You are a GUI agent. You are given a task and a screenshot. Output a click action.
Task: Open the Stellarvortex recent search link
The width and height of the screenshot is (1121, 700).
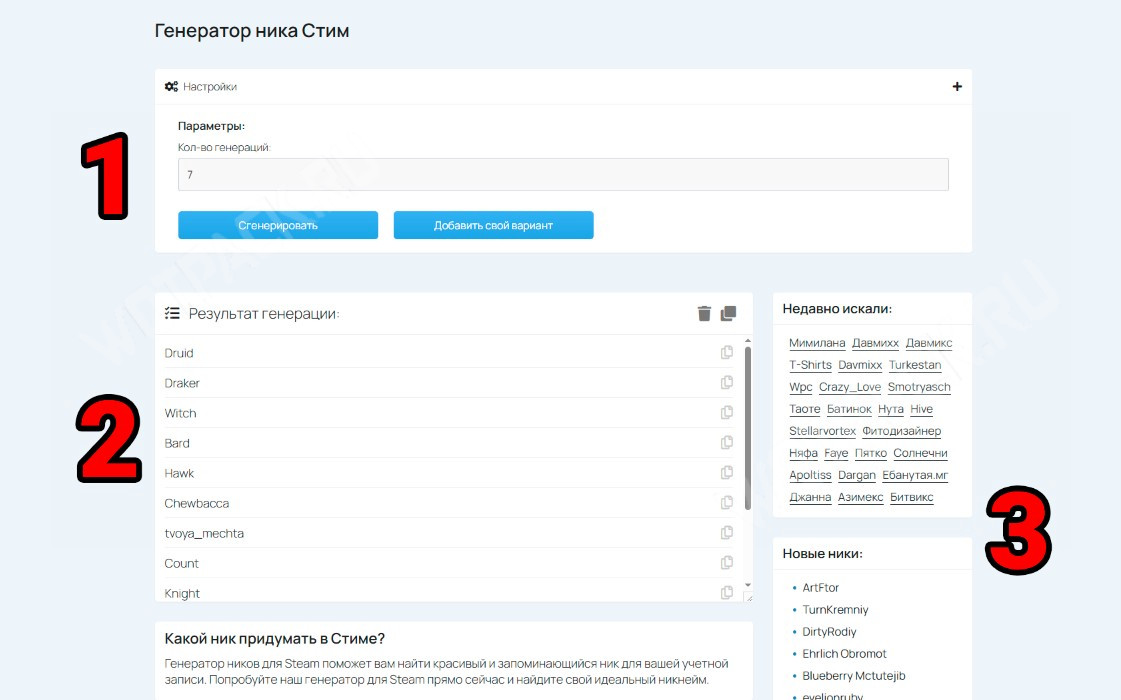(822, 431)
